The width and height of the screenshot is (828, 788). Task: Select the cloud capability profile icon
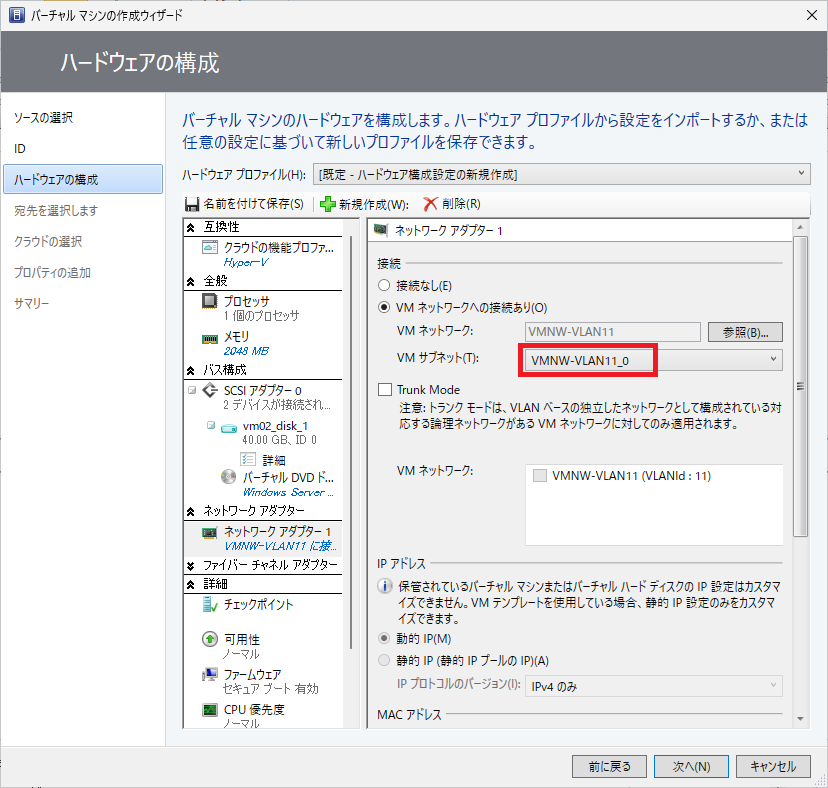coord(210,247)
